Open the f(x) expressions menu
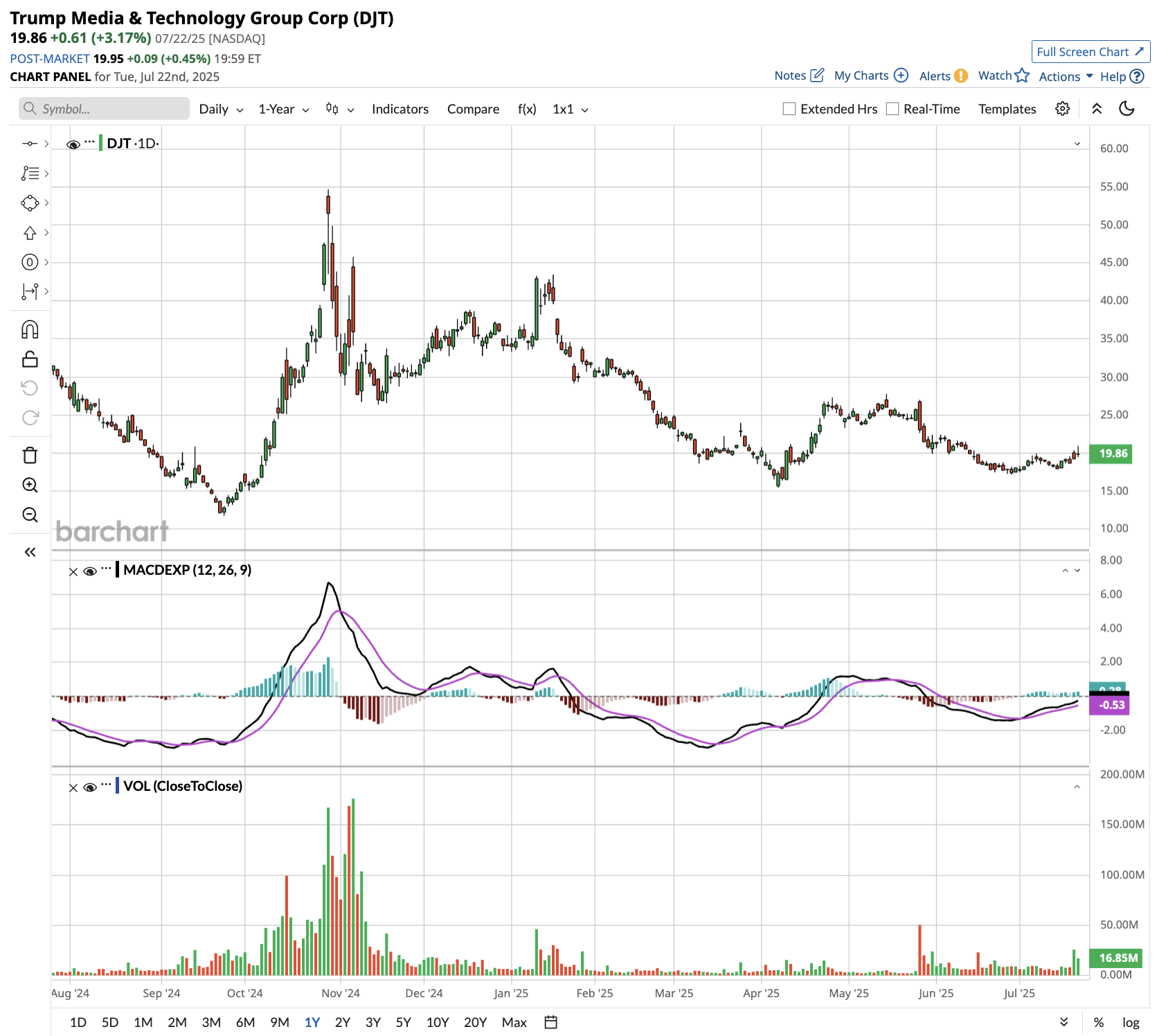The image size is (1166, 1036). 527,109
